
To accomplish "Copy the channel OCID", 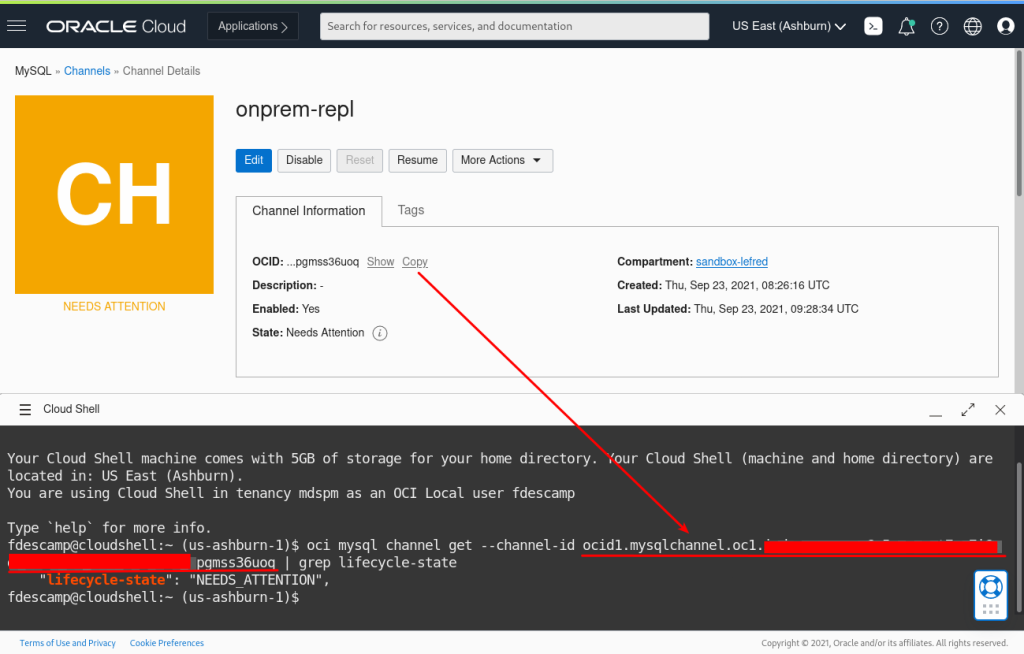I will (415, 262).
